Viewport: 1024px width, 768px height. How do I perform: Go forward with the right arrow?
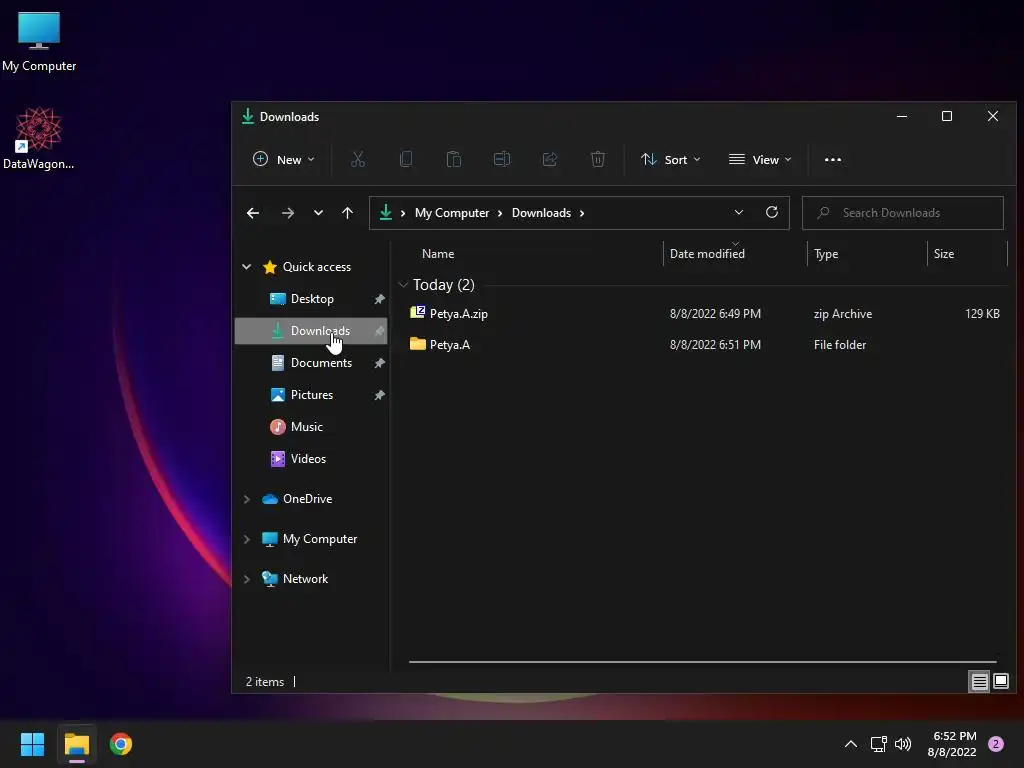[287, 213]
